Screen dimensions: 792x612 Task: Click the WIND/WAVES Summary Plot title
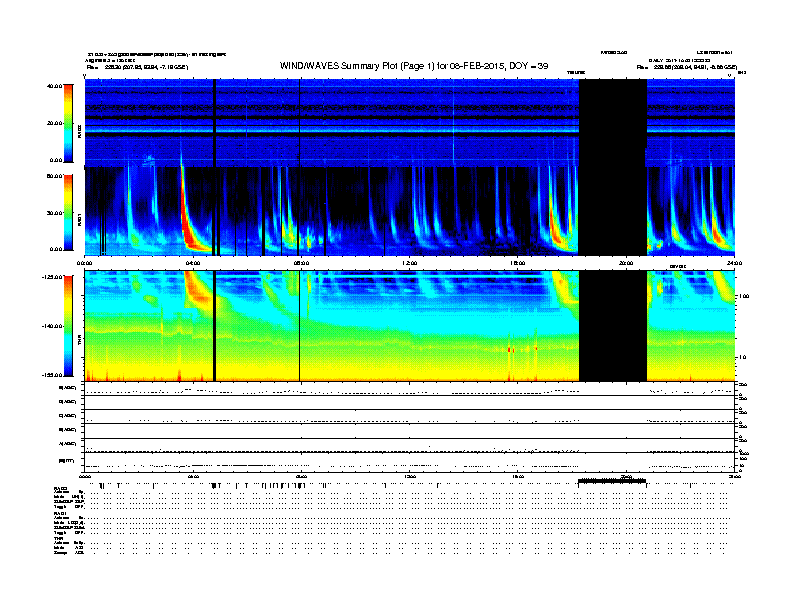[414, 66]
